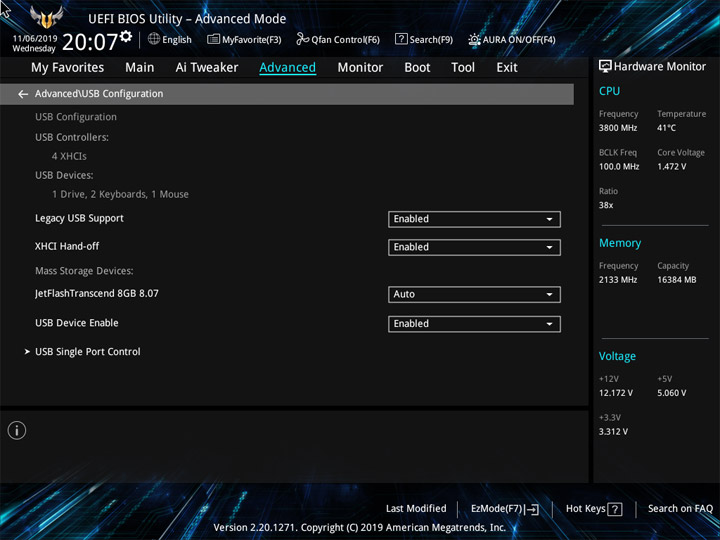Click the USB Devices: label
Viewport: 720px width, 540px height.
64,175
